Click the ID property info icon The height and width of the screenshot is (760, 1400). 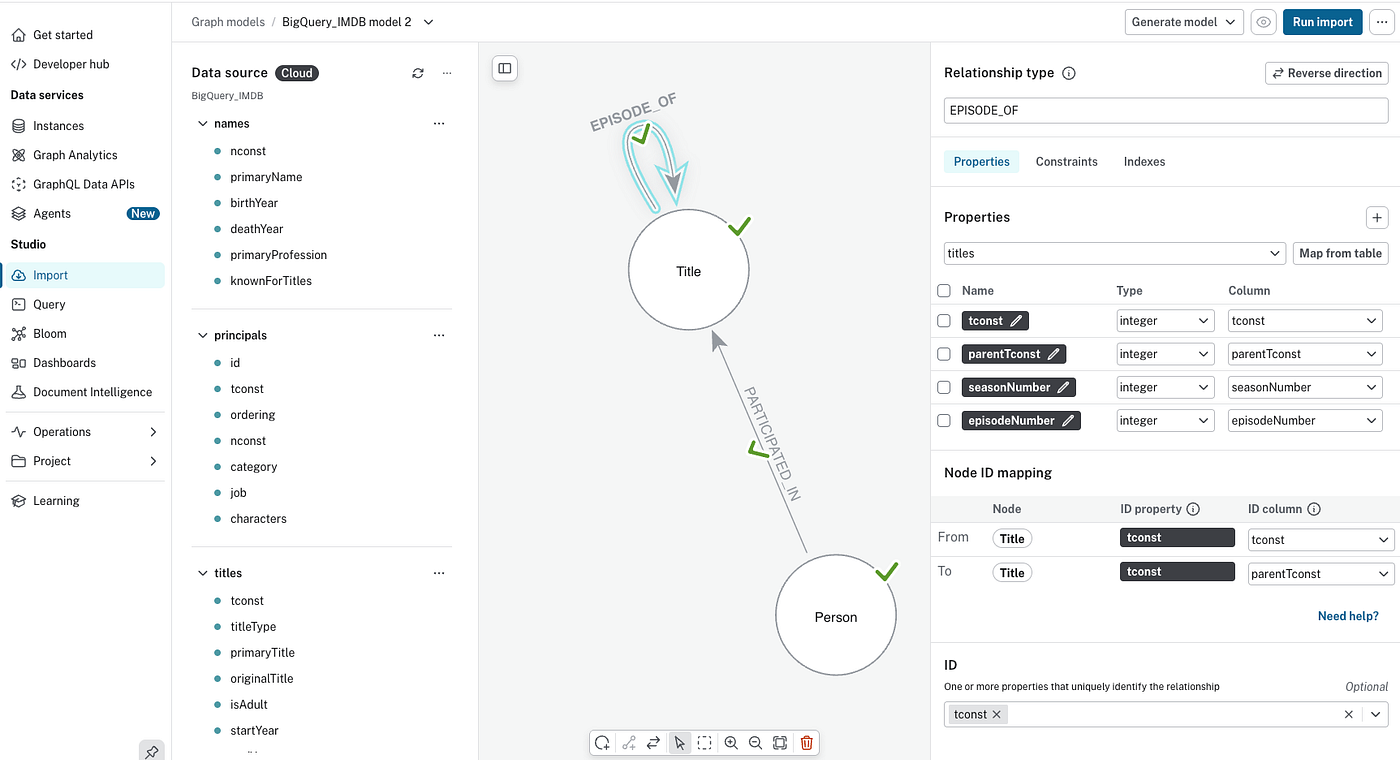(1194, 509)
